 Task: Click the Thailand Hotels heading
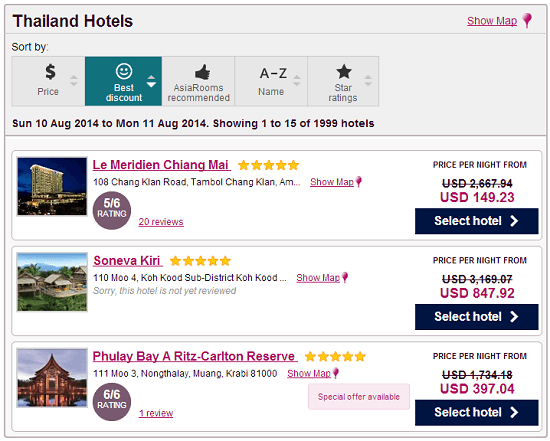73,21
